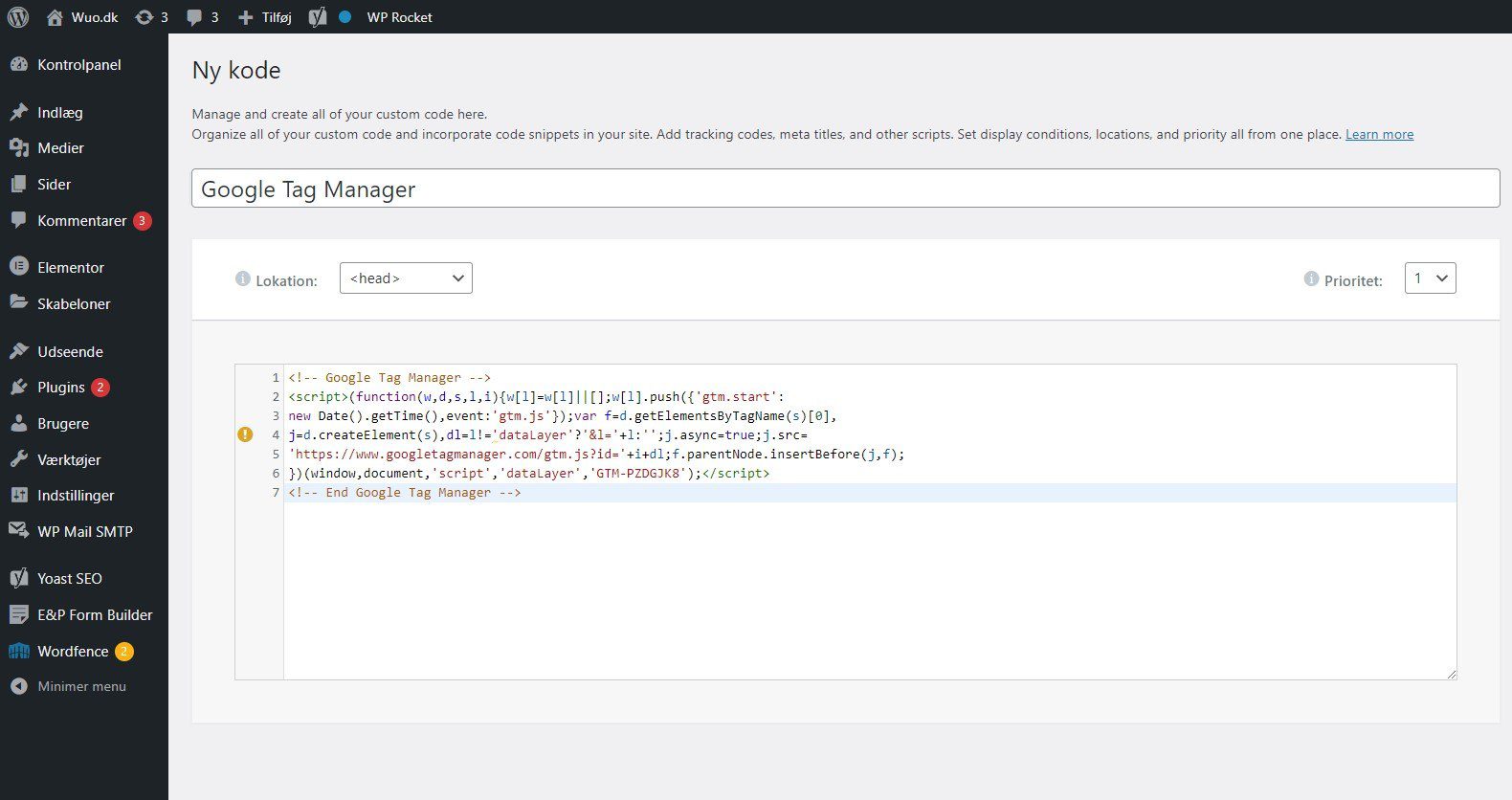This screenshot has width=1512, height=800.
Task: Click the Learn more link
Action: click(1379, 134)
